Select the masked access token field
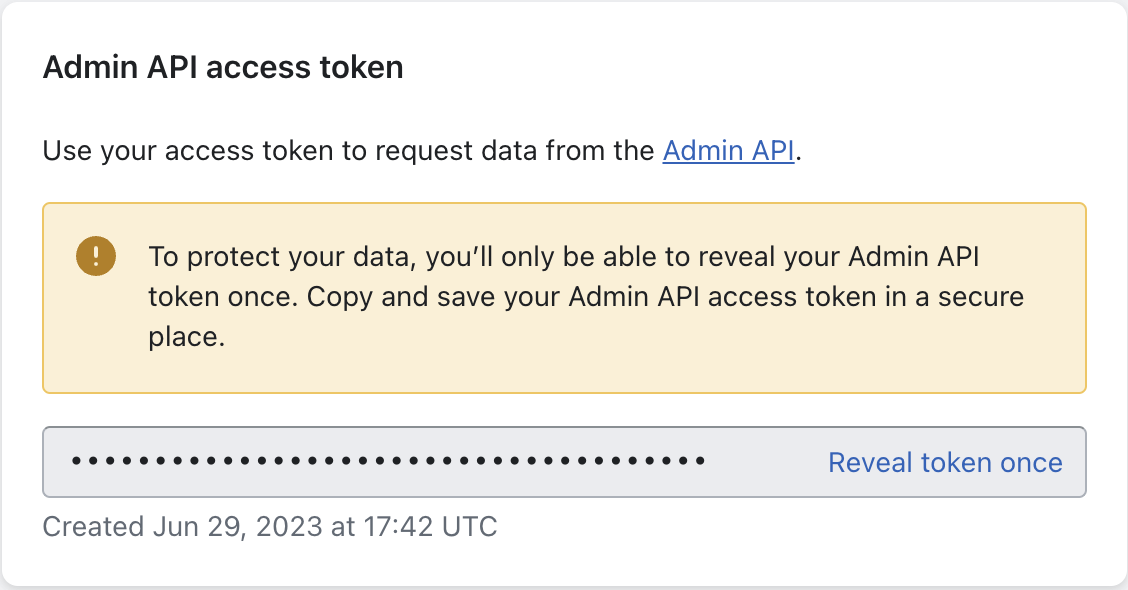Viewport: 1128px width, 590px height. [564, 462]
